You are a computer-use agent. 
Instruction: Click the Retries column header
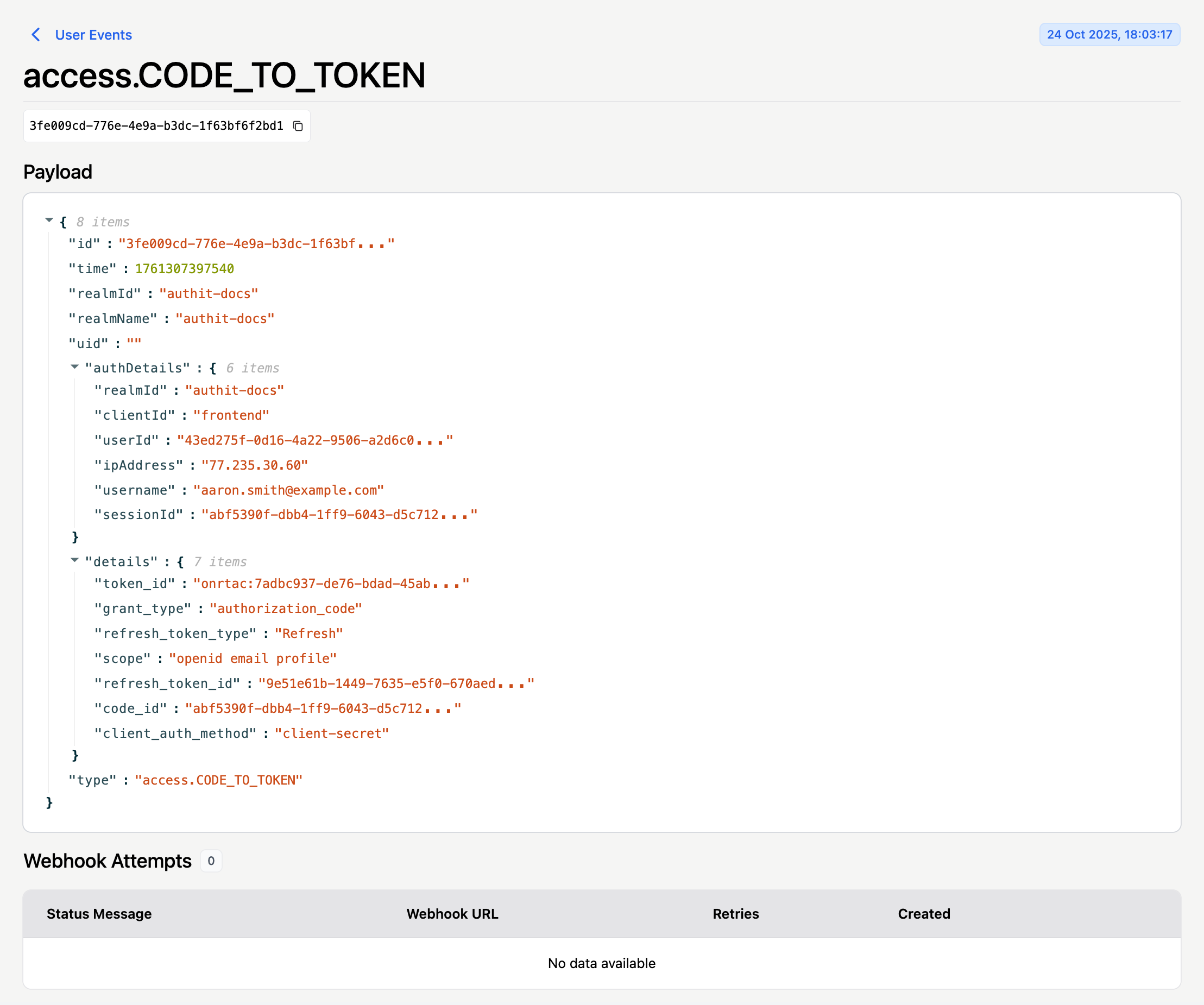(x=735, y=914)
